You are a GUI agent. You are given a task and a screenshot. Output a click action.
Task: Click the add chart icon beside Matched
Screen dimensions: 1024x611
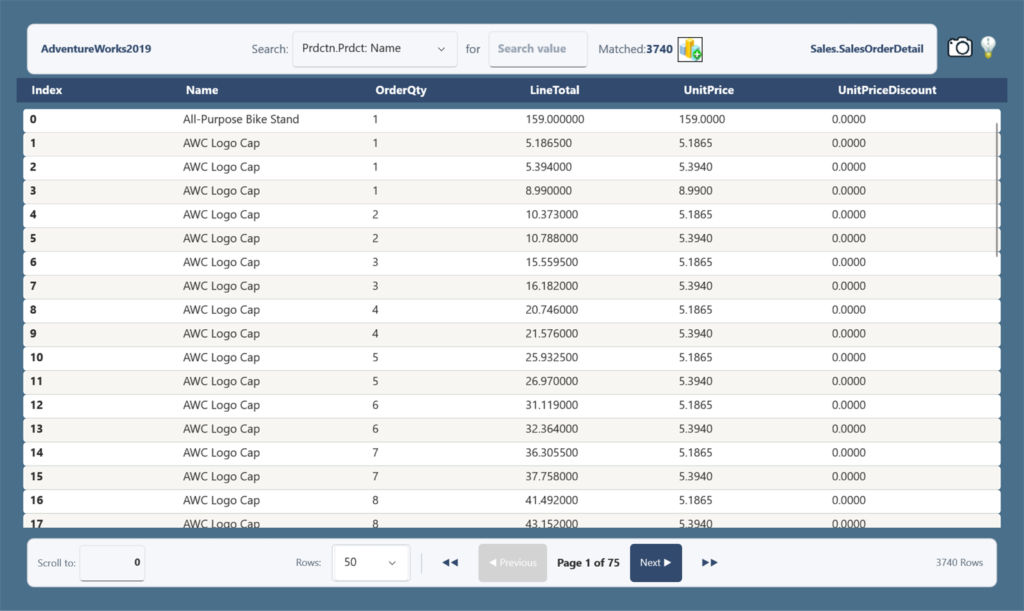click(x=690, y=49)
